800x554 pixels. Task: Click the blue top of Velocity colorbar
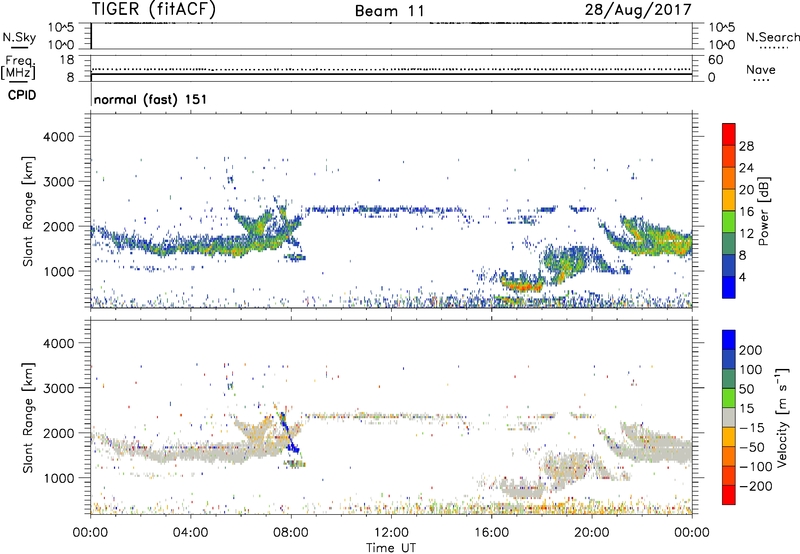(x=729, y=340)
